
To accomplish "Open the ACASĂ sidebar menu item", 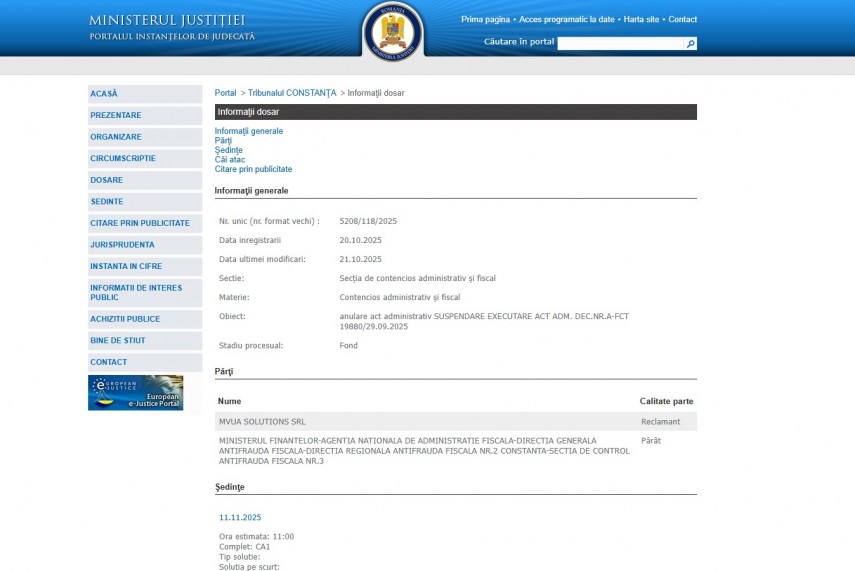I will click(x=104, y=94).
